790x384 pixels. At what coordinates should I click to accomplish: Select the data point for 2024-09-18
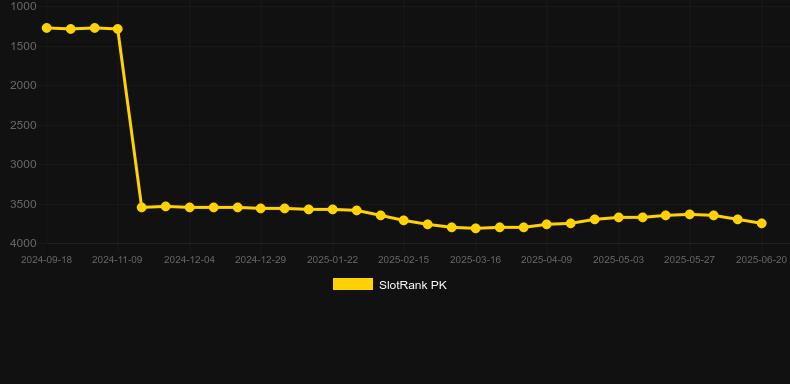click(46, 28)
